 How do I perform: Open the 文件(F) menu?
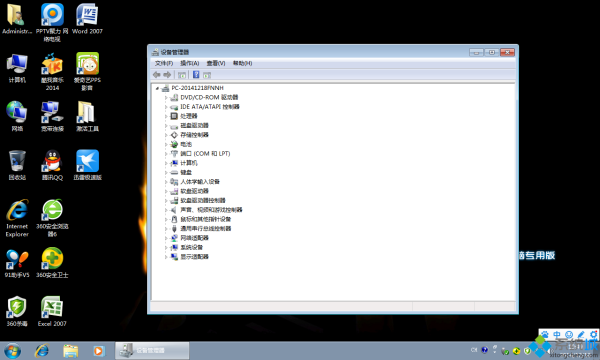click(164, 63)
